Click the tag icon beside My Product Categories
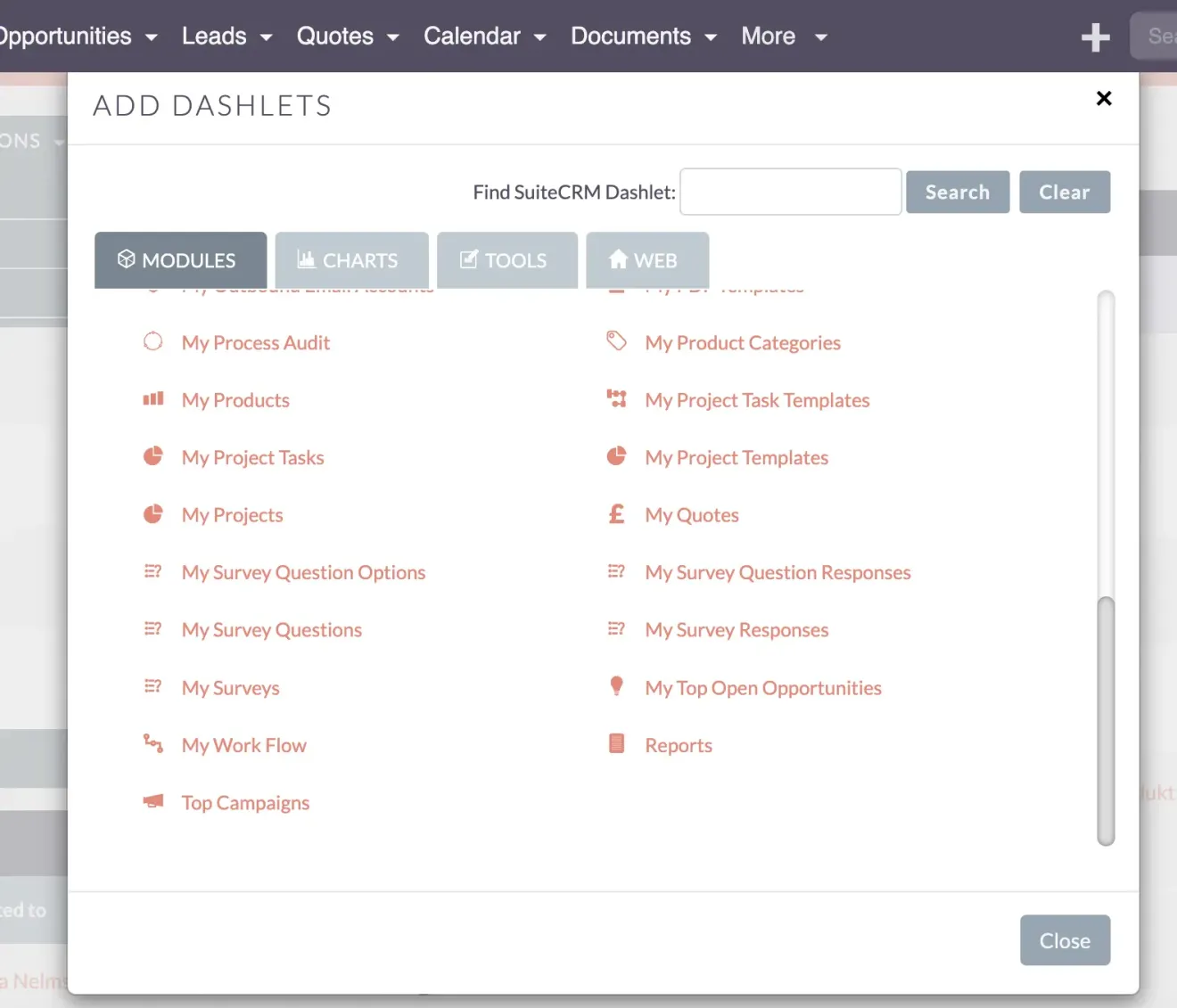Screen dimensions: 1177x1008 point(616,340)
